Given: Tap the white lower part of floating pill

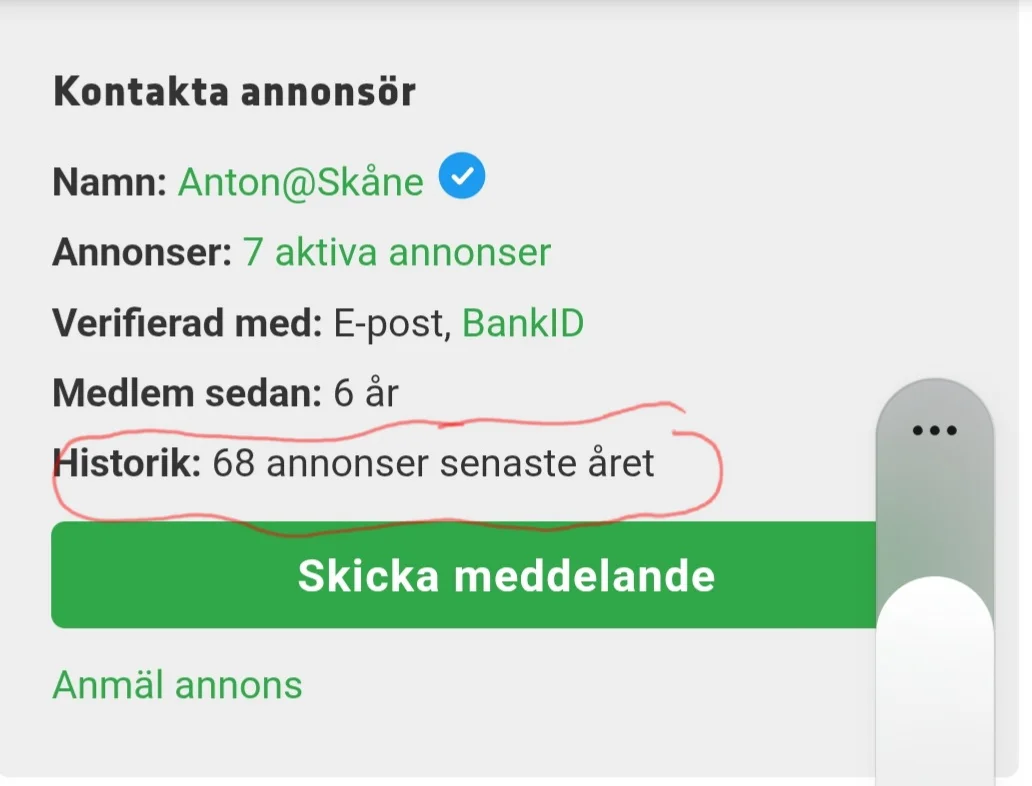Looking at the screenshot, I should 935,680.
